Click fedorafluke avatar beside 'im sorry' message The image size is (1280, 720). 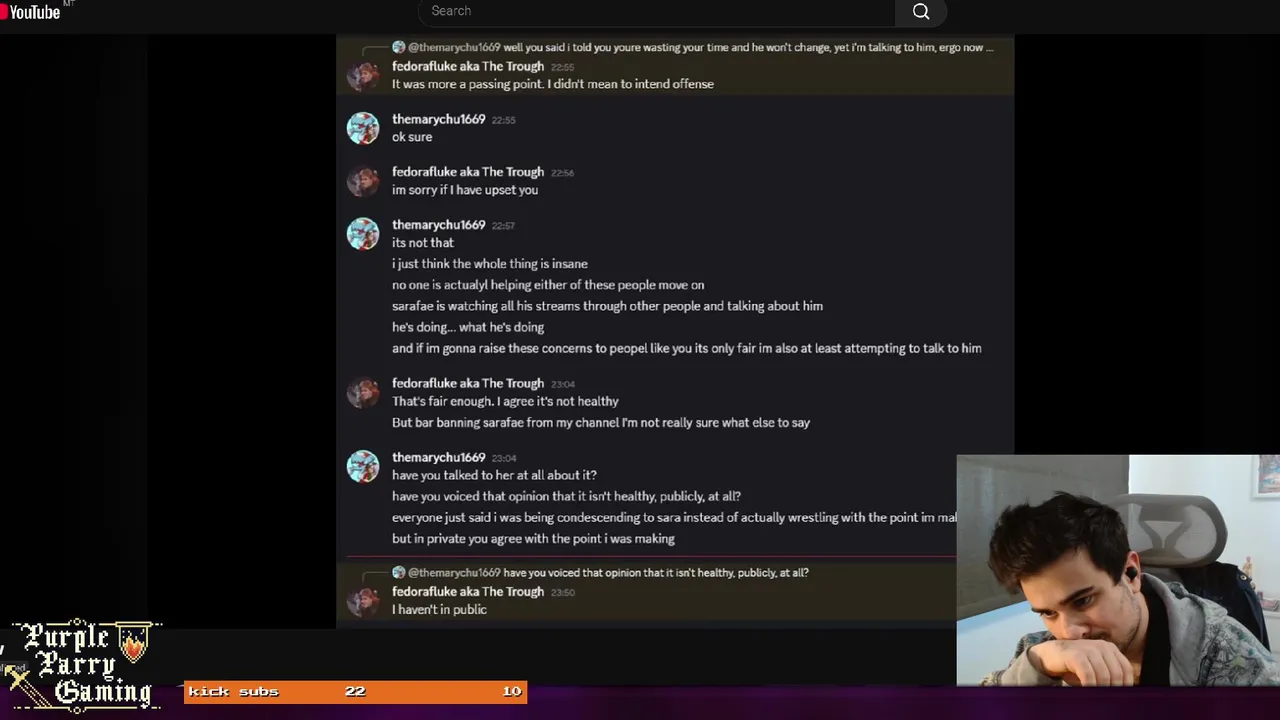(x=363, y=181)
